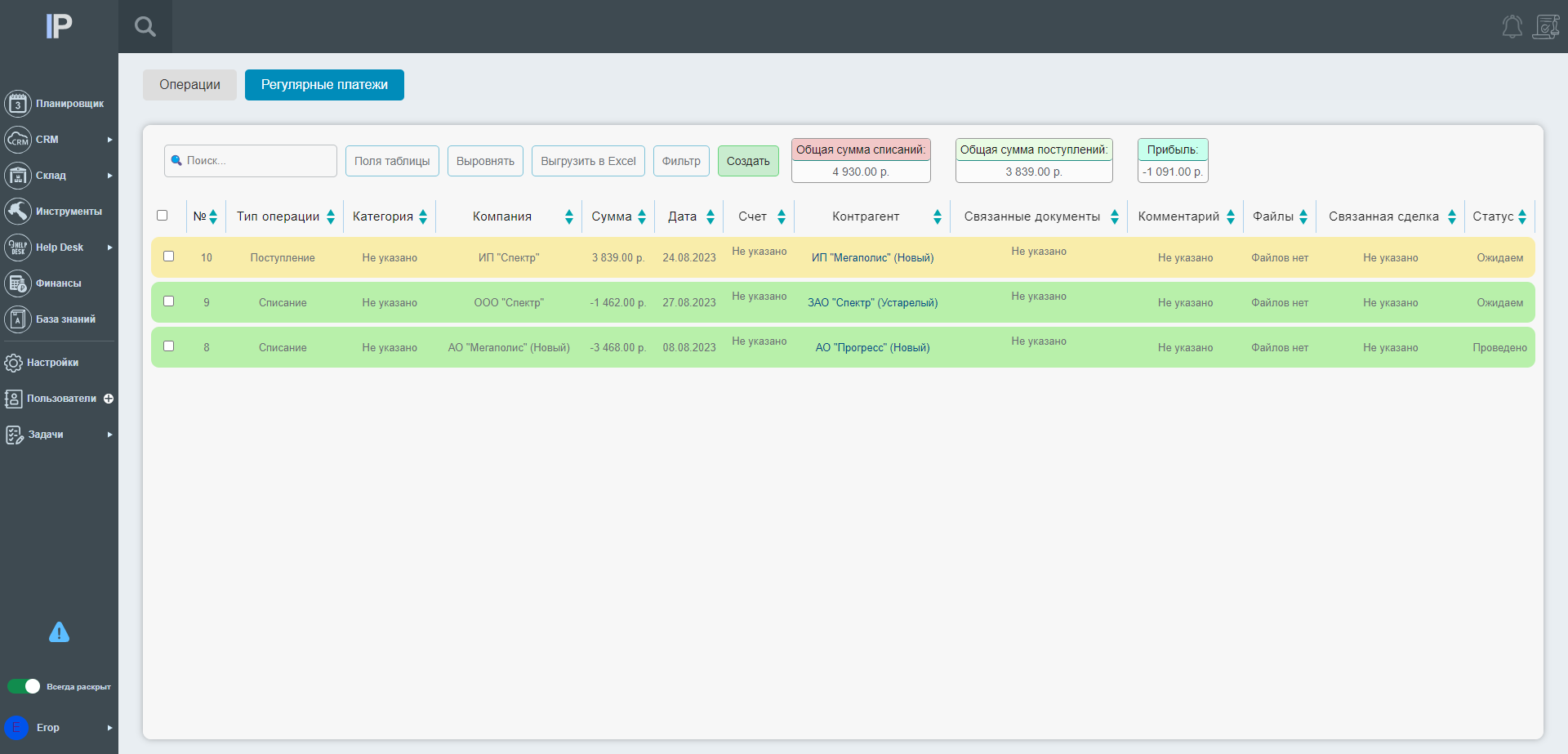This screenshot has width=1568, height=754.
Task: Click the Склад warehouse icon
Action: coord(18,176)
